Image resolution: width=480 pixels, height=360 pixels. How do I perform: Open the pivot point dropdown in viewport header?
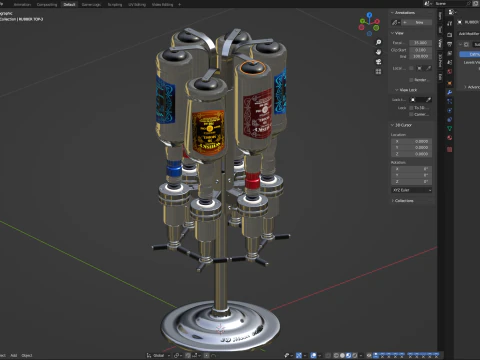pos(178,356)
